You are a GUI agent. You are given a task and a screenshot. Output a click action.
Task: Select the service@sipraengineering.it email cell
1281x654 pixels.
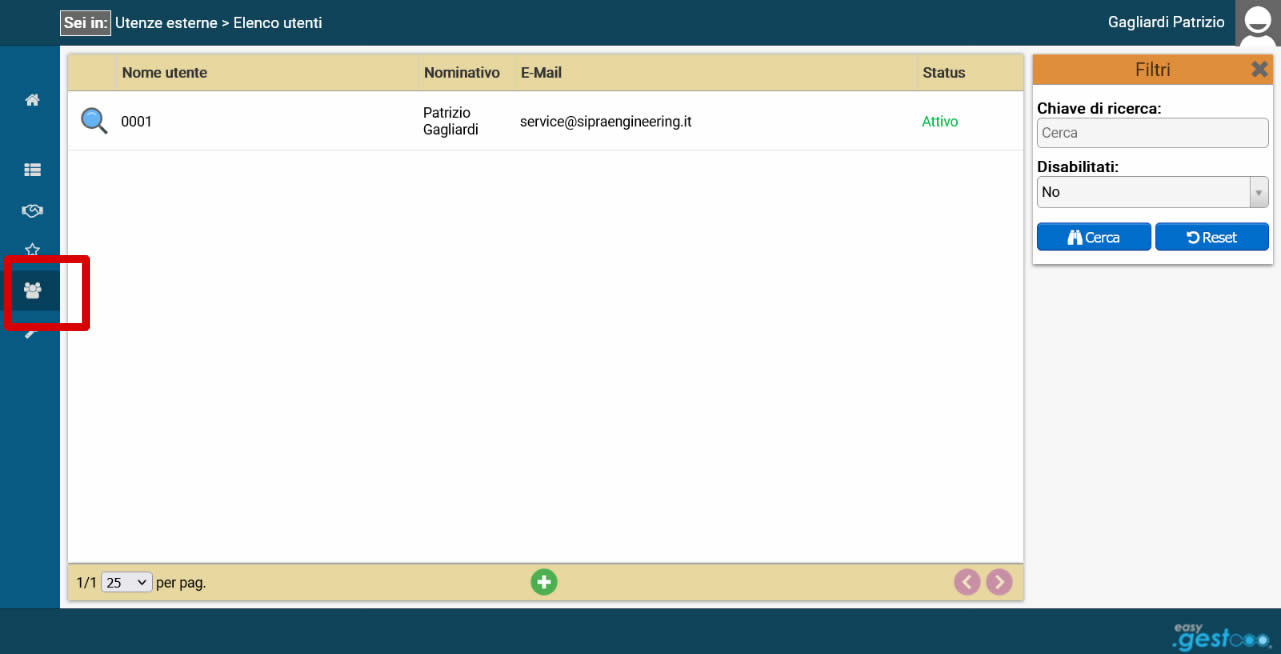pos(606,121)
